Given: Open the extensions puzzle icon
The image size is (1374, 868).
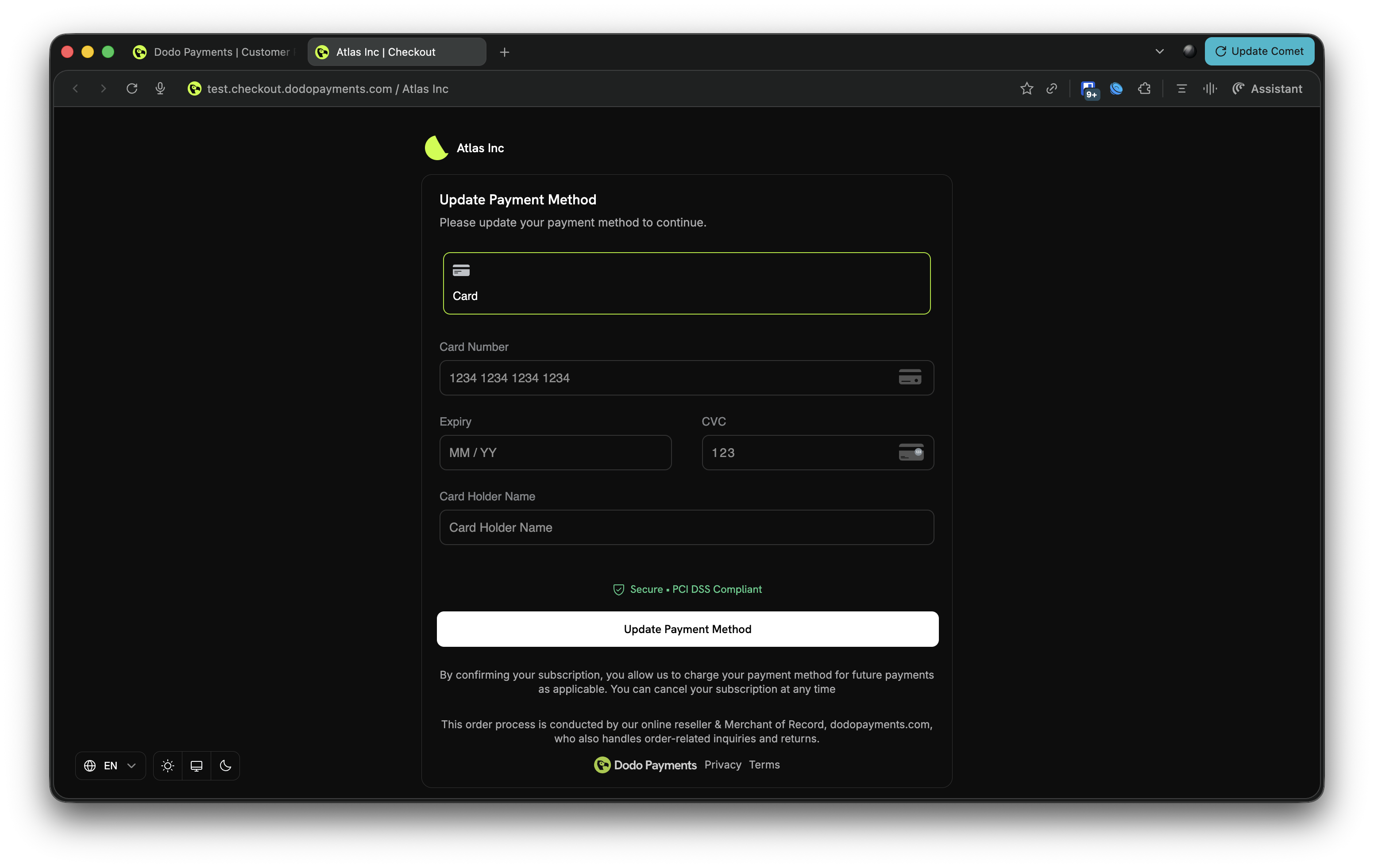Looking at the screenshot, I should click(x=1144, y=88).
